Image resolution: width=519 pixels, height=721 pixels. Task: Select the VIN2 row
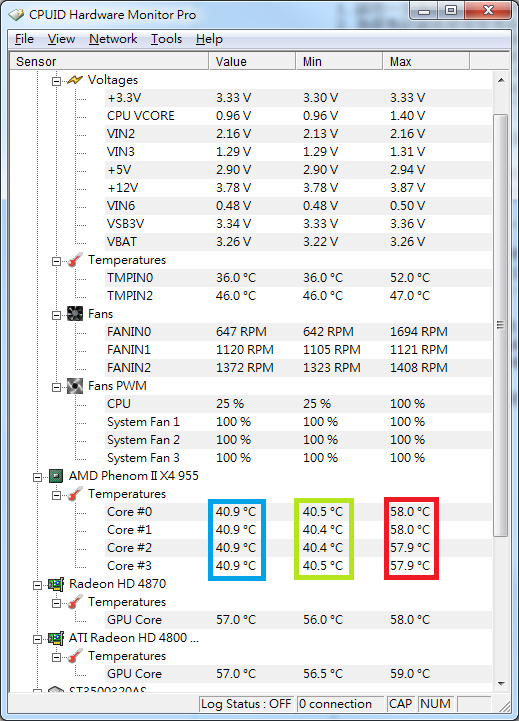[298, 134]
